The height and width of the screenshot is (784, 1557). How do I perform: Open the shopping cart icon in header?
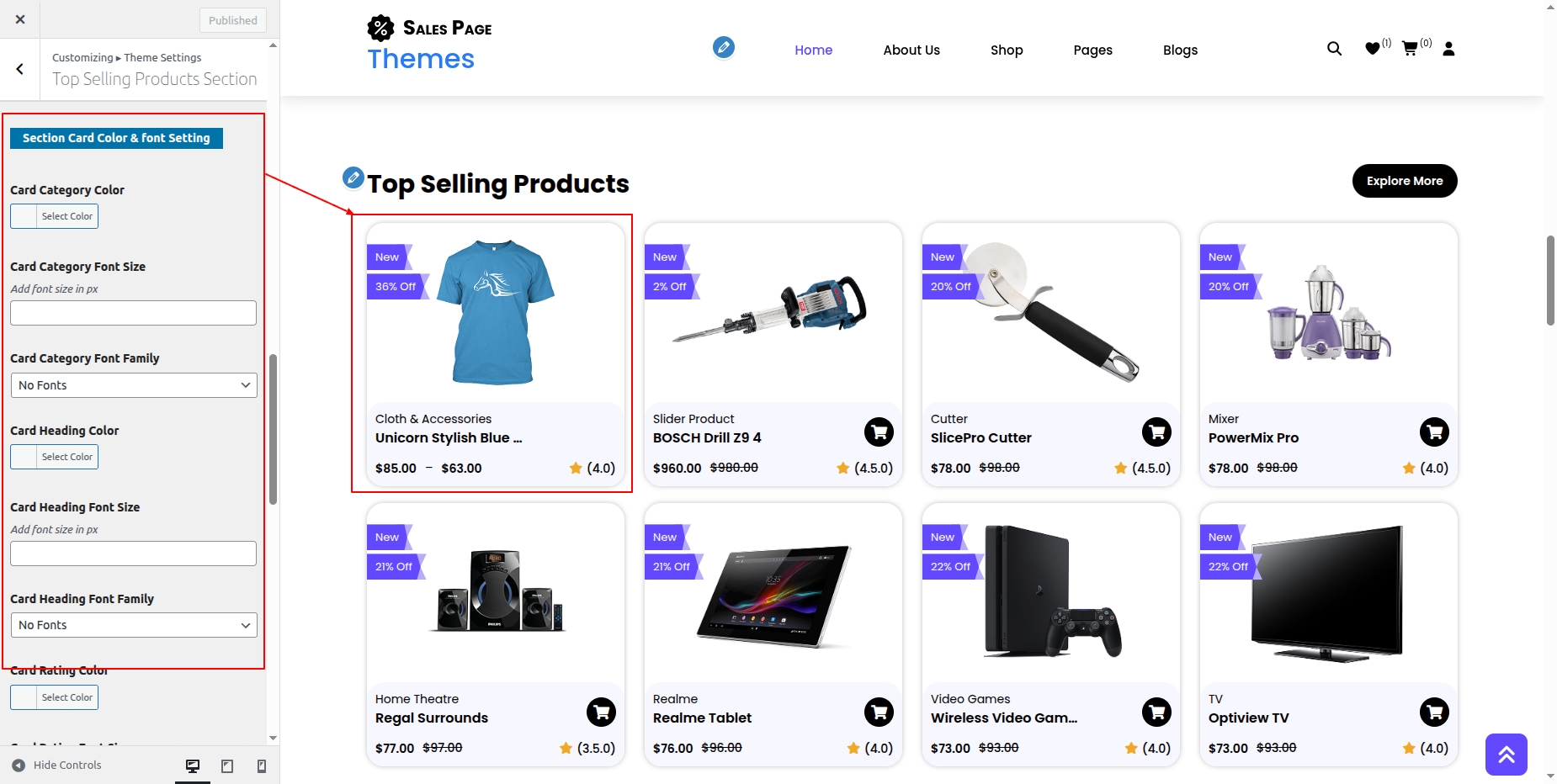click(1410, 49)
